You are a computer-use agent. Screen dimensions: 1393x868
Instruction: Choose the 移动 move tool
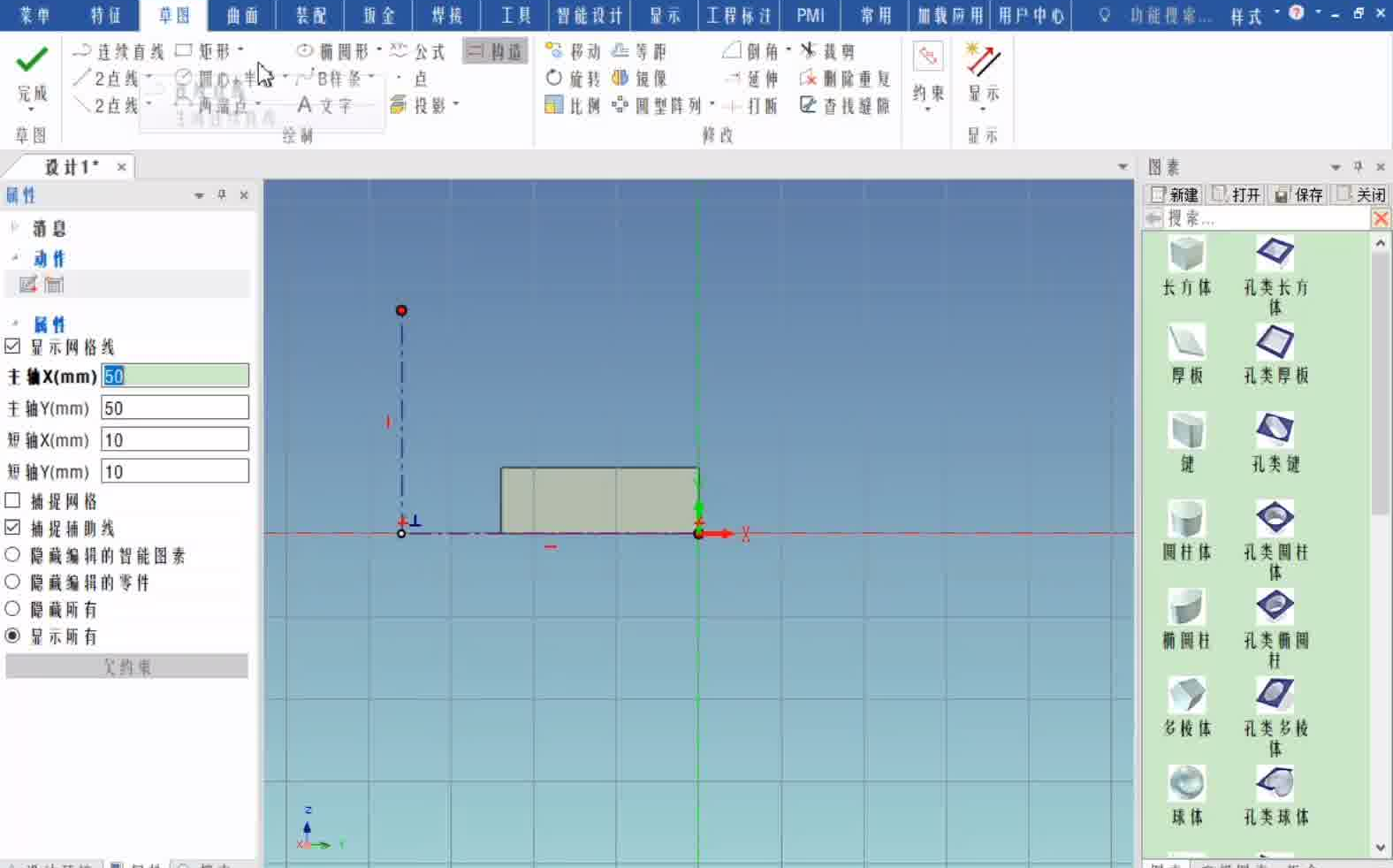point(573,51)
